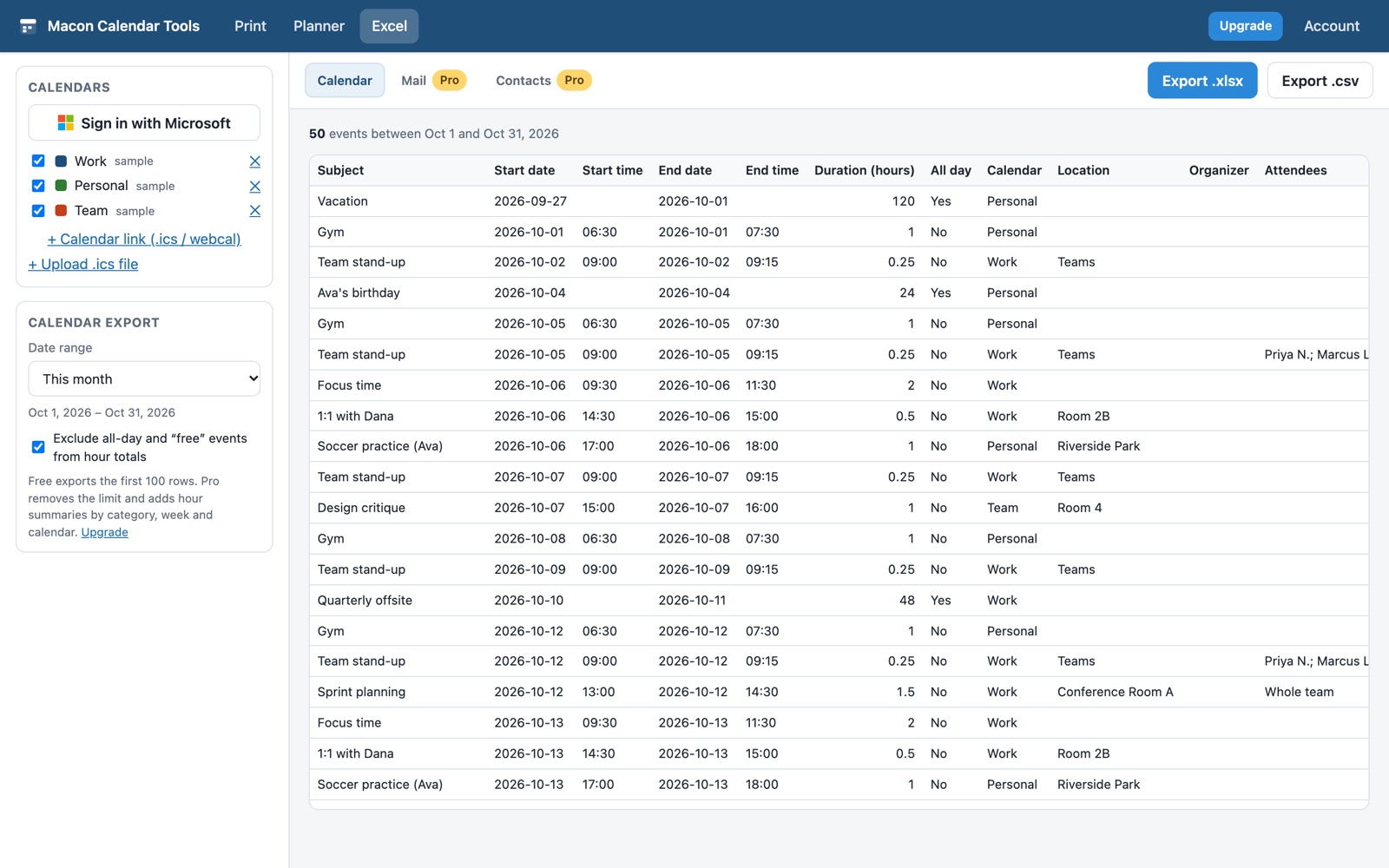1389x868 pixels.
Task: Open the Print menu
Action: click(x=250, y=26)
